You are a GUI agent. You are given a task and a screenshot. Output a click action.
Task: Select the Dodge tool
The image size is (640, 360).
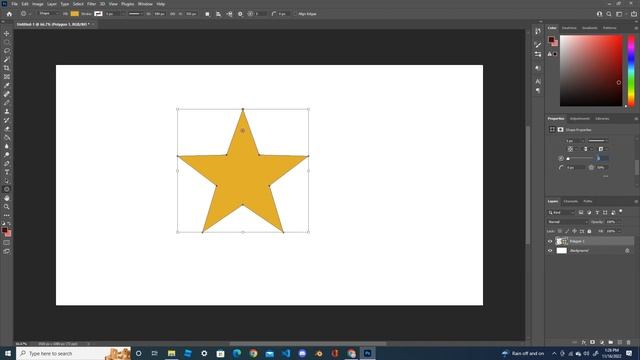7,155
